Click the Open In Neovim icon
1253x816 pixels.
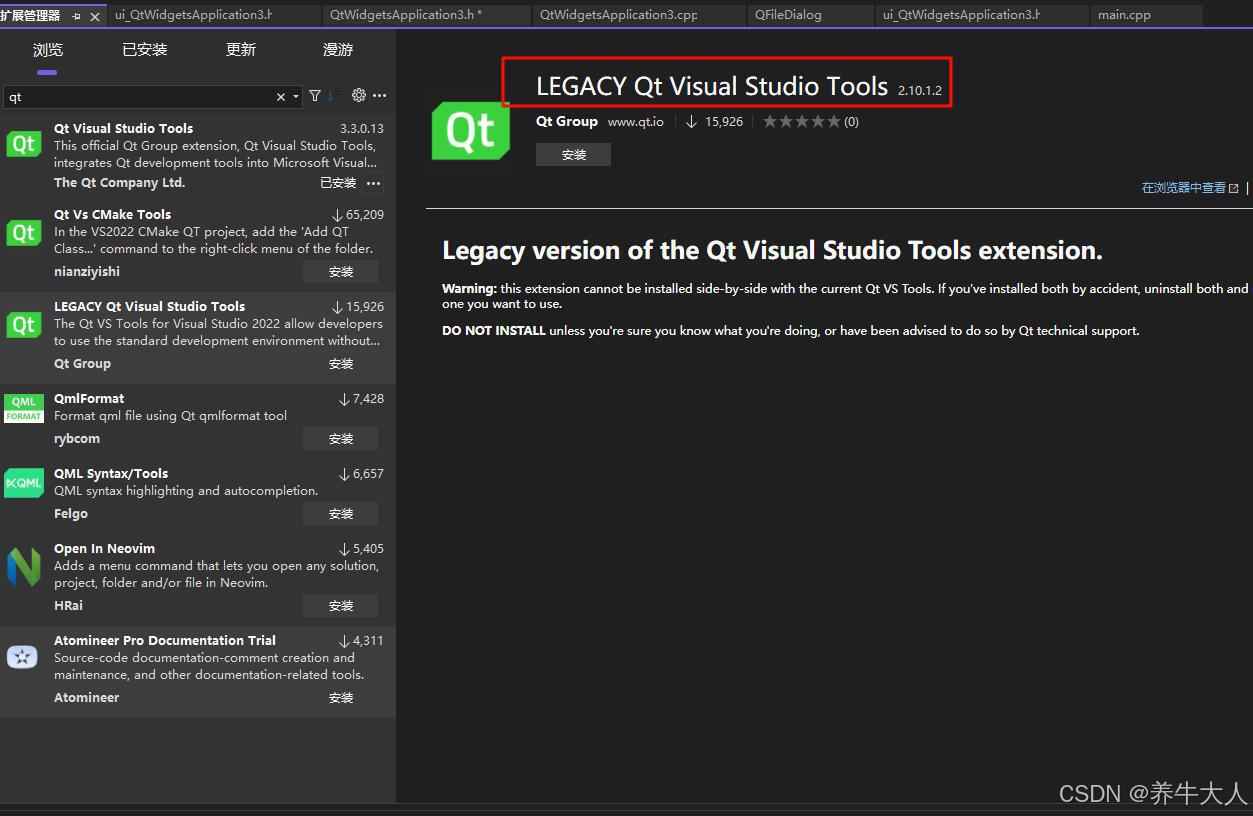point(23,566)
